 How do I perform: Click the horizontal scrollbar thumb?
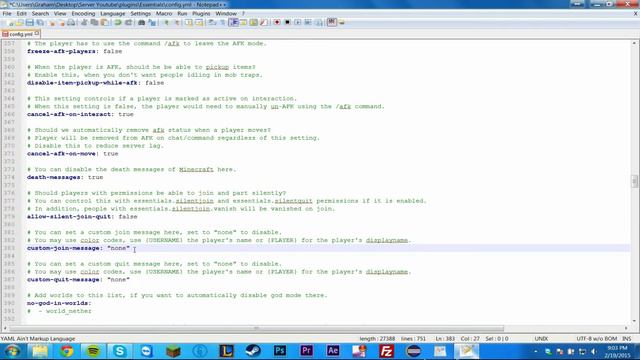tap(256, 328)
